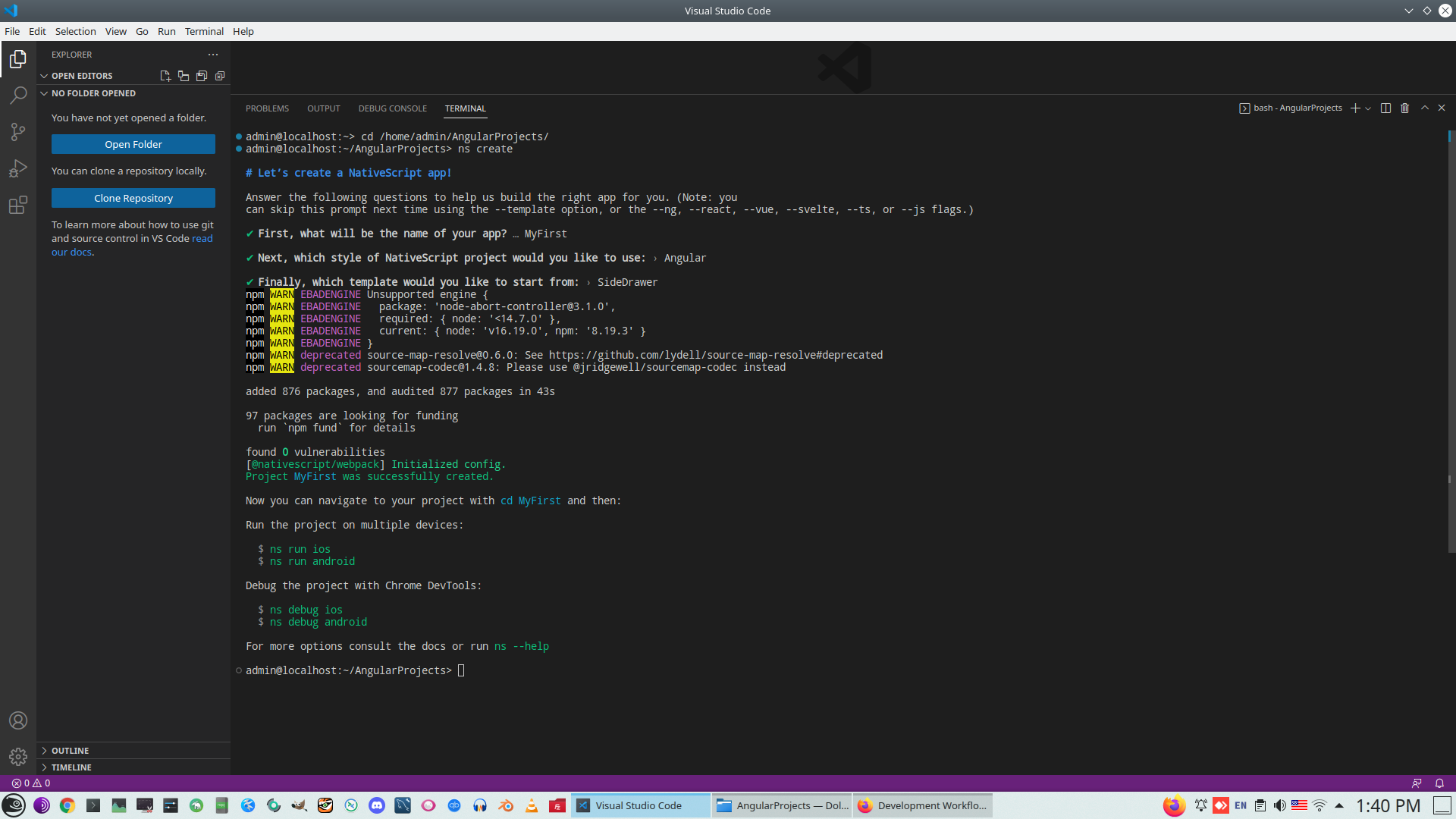Expand the Outline section
The image size is (1456, 819).
click(x=70, y=751)
